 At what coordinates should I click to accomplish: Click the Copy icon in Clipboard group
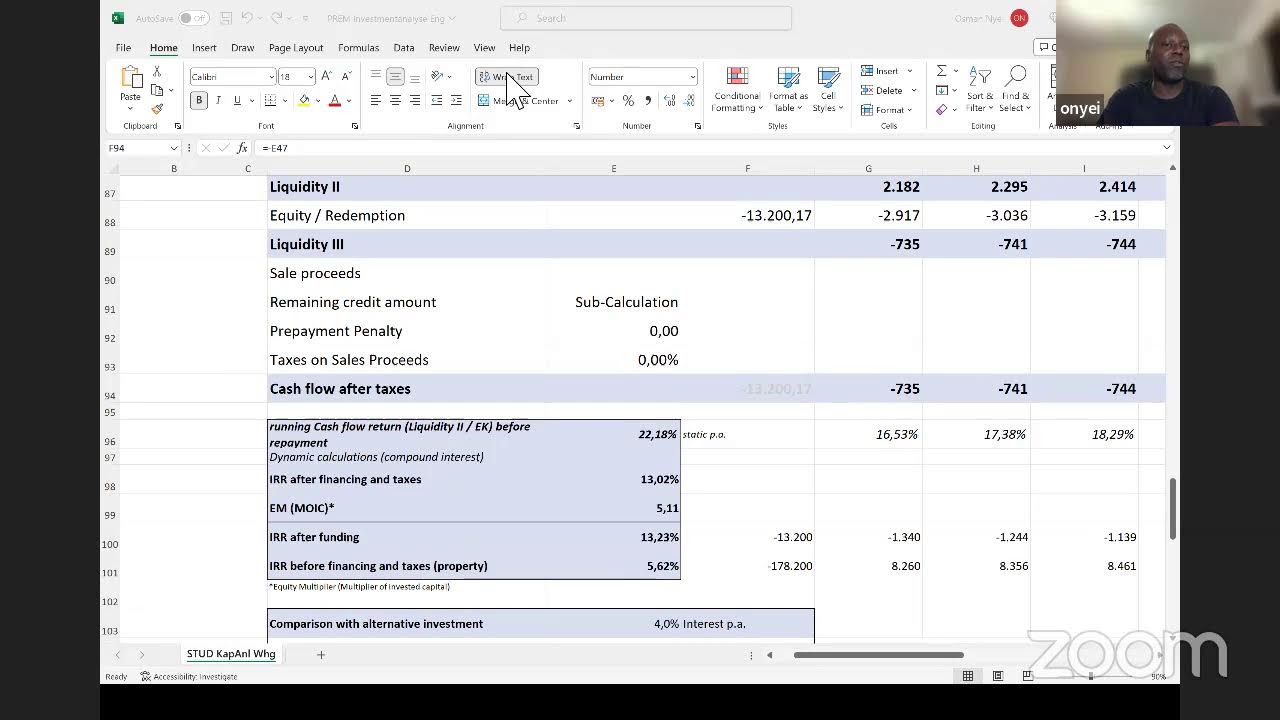coord(157,90)
